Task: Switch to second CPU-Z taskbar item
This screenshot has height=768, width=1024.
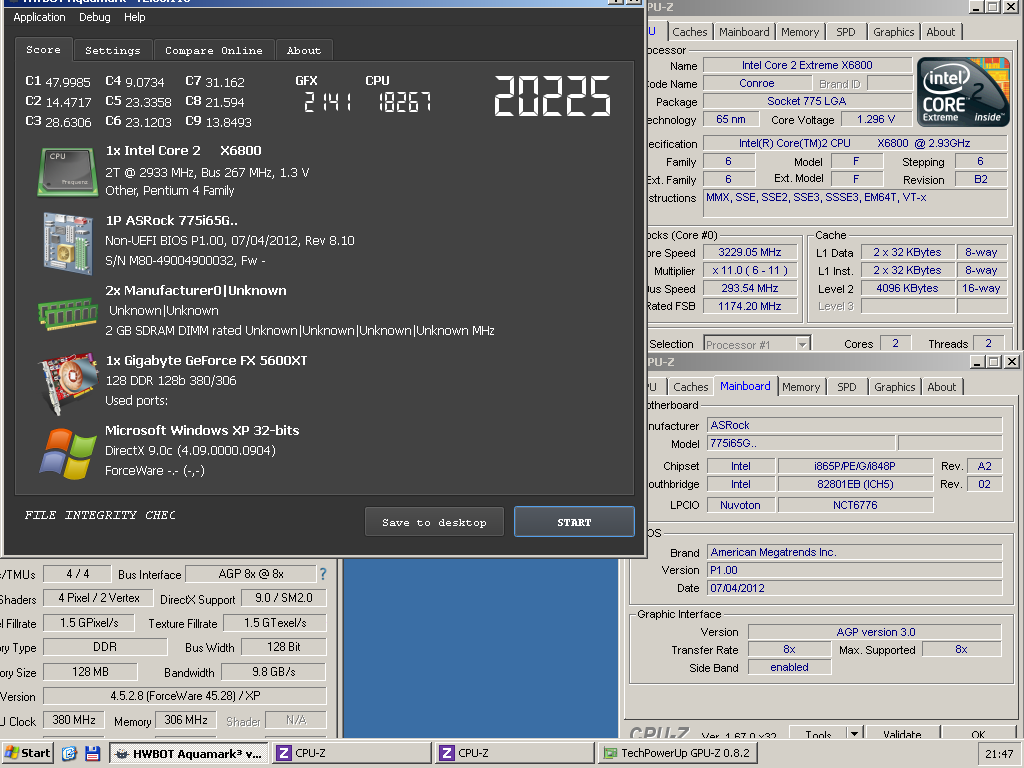Action: pos(515,753)
